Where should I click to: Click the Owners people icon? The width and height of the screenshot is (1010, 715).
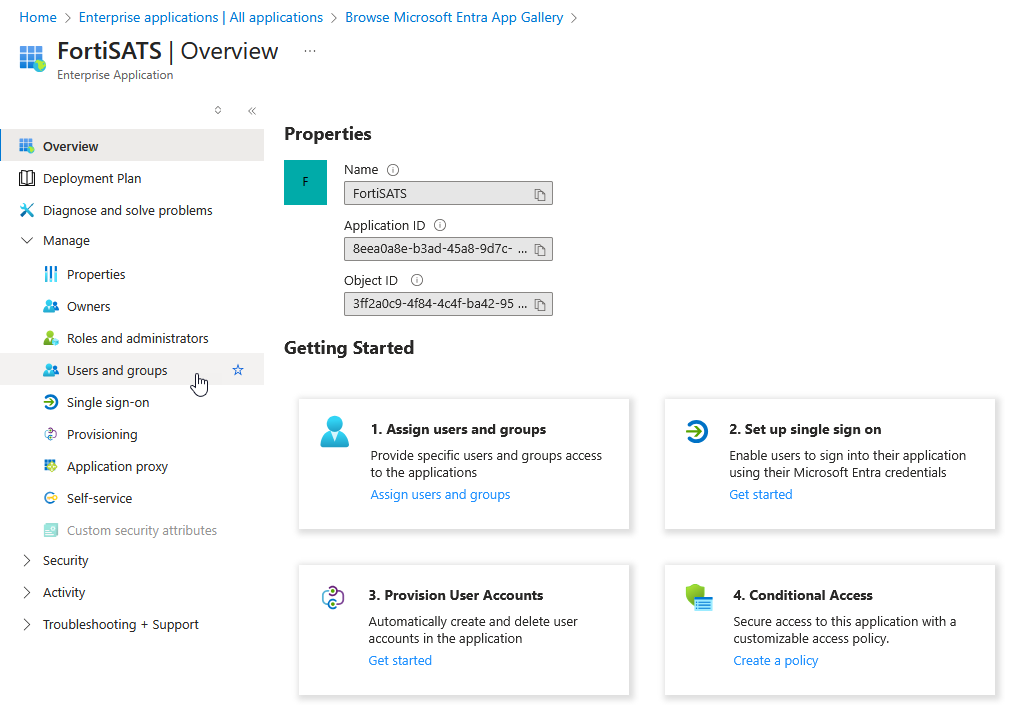tap(50, 306)
